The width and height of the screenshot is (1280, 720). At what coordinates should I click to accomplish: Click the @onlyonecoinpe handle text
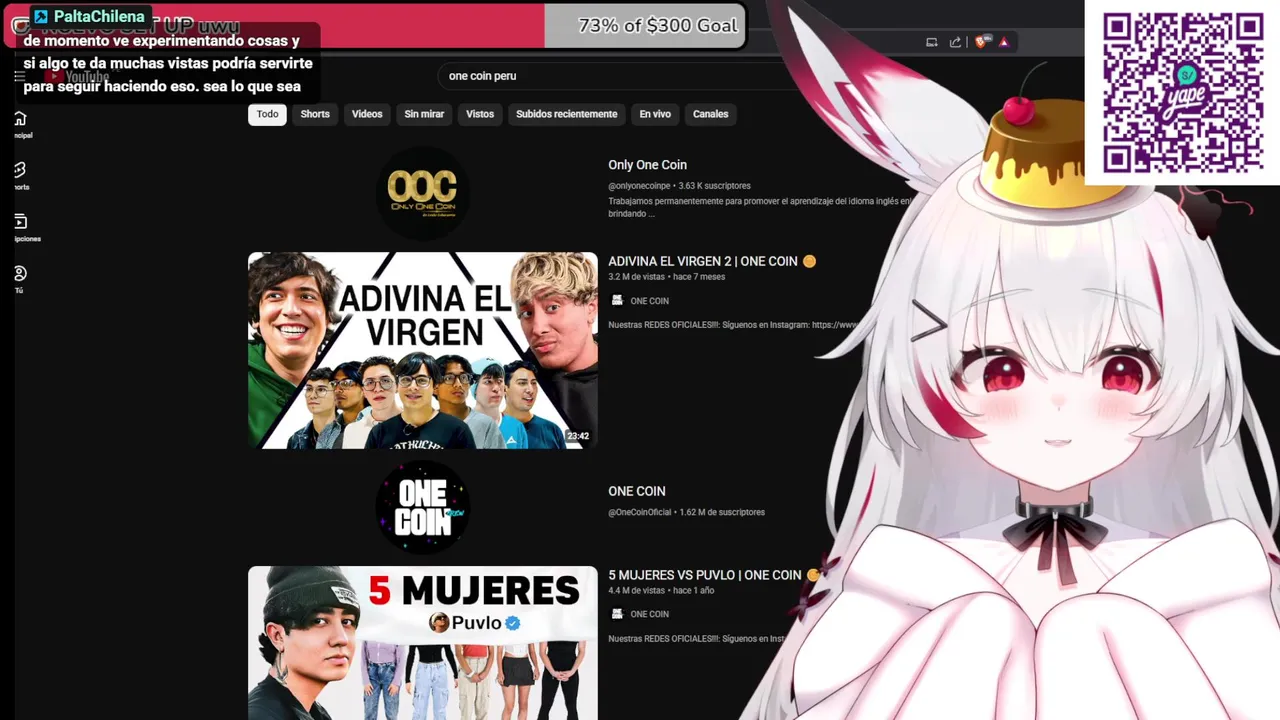[x=639, y=186]
